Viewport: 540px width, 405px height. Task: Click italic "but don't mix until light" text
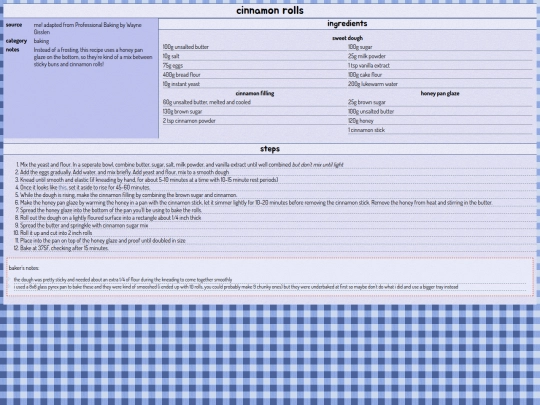click(318, 165)
